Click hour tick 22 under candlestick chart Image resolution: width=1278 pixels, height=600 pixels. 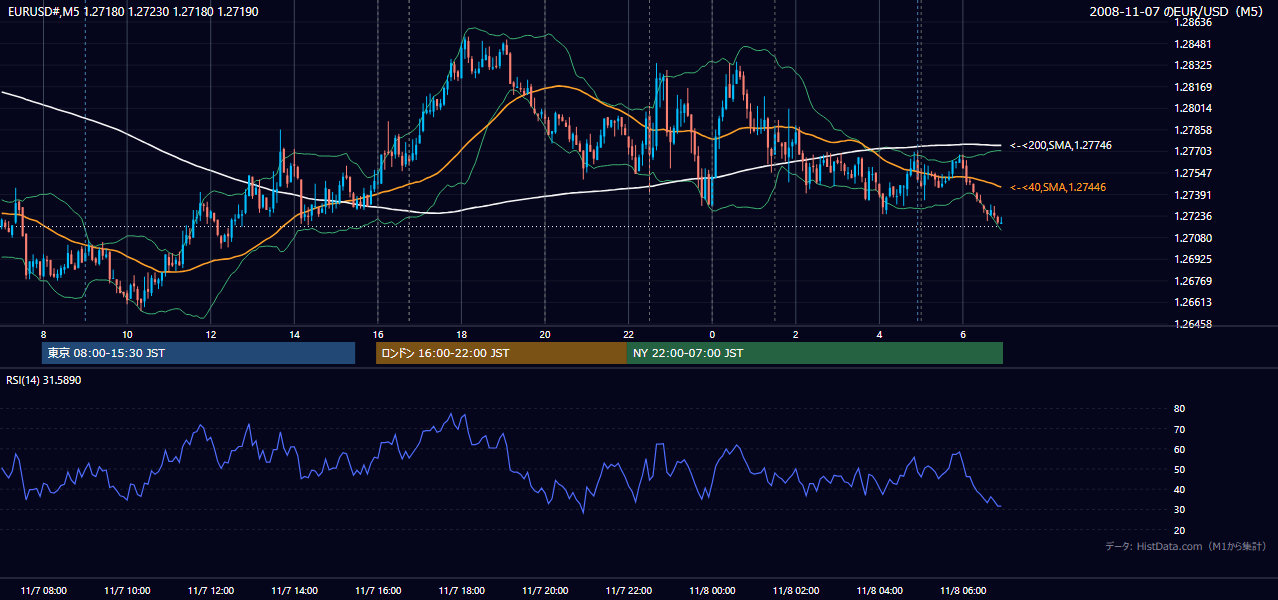coord(629,334)
